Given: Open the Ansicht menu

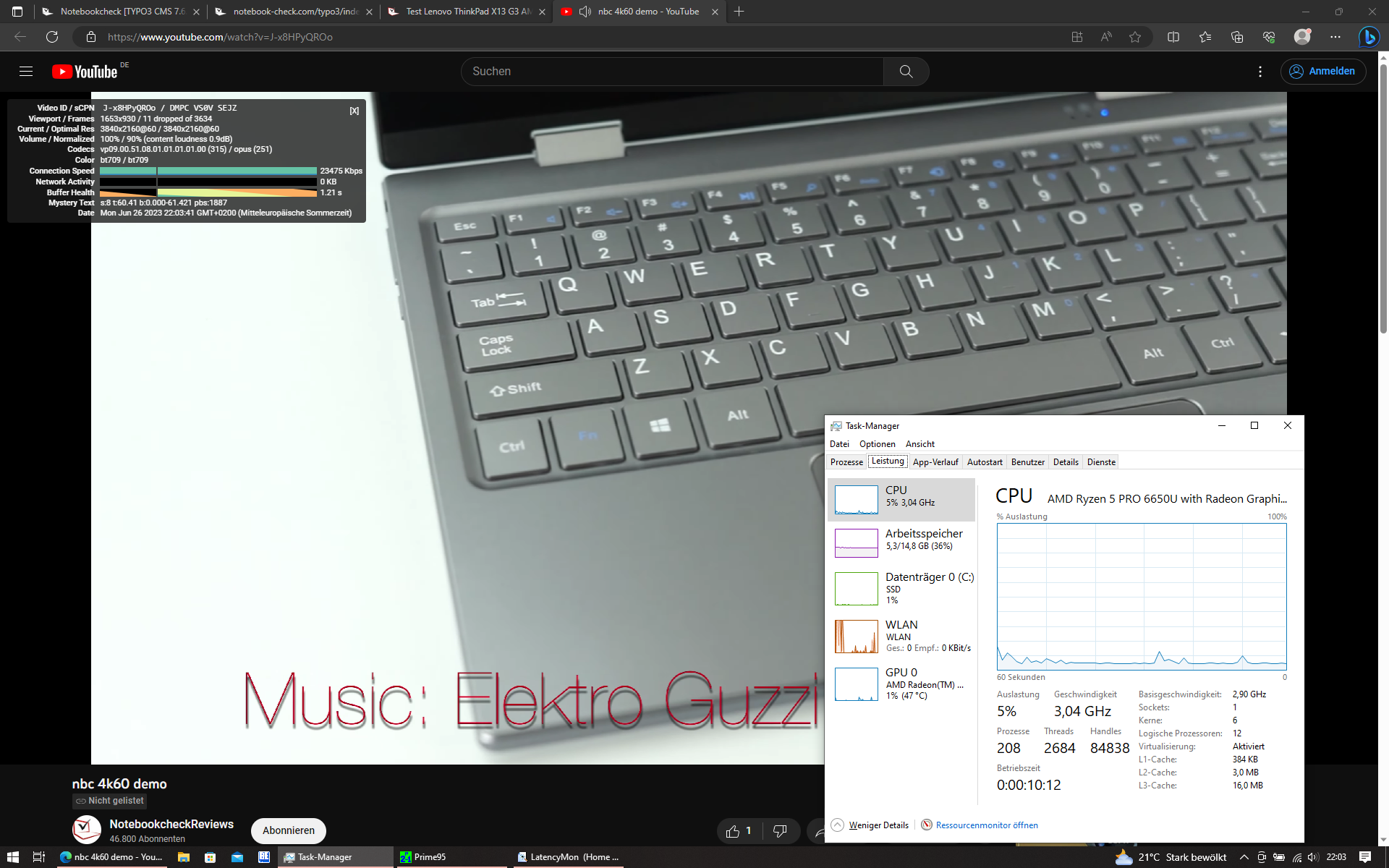Looking at the screenshot, I should click(919, 444).
